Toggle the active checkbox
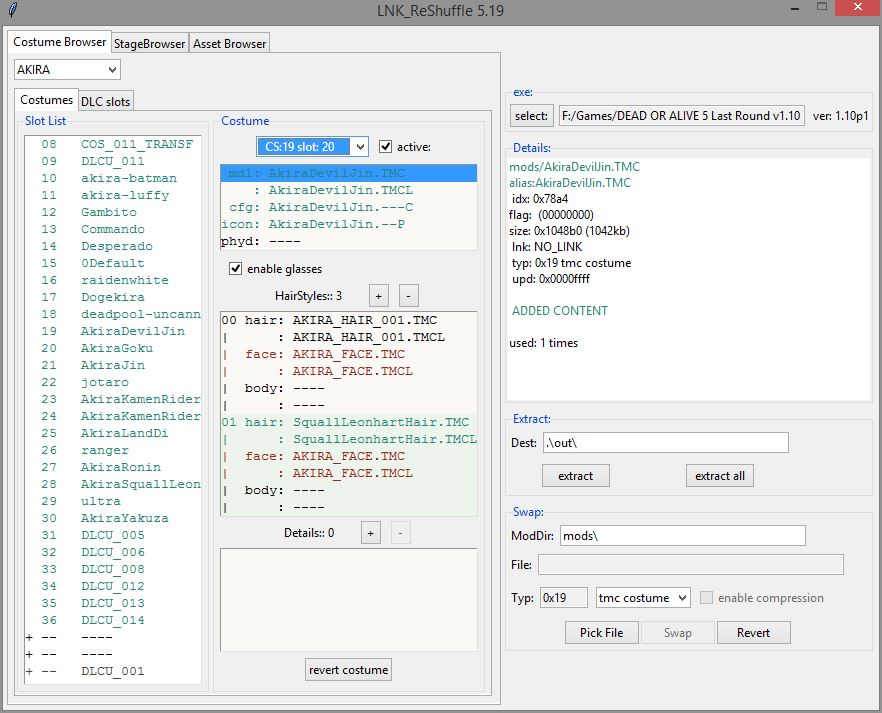Screen dimensions: 882x713 (385, 147)
